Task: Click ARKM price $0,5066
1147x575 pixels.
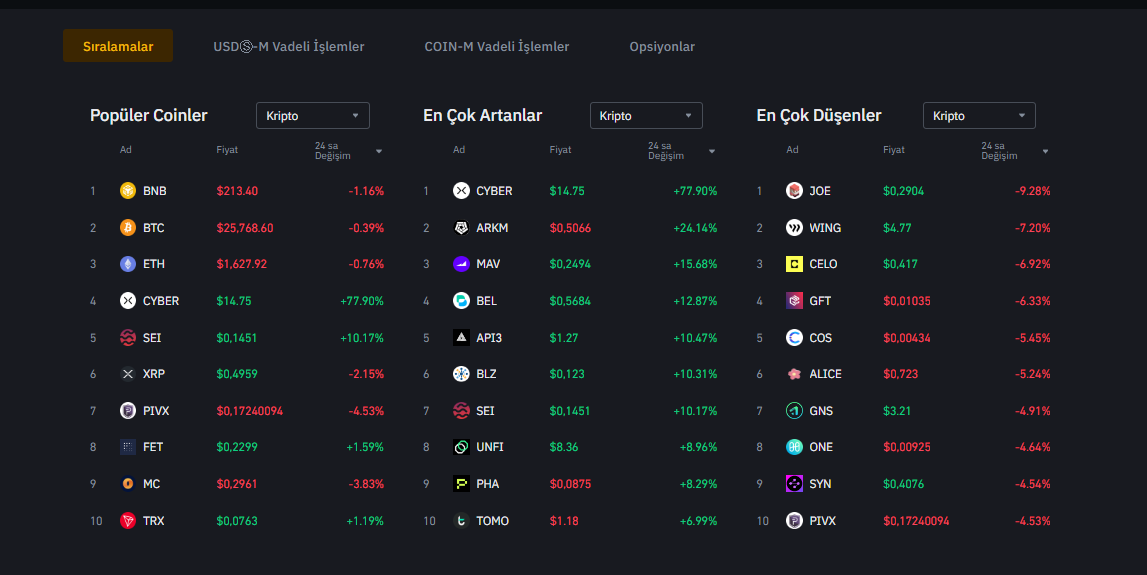Action: tap(570, 228)
